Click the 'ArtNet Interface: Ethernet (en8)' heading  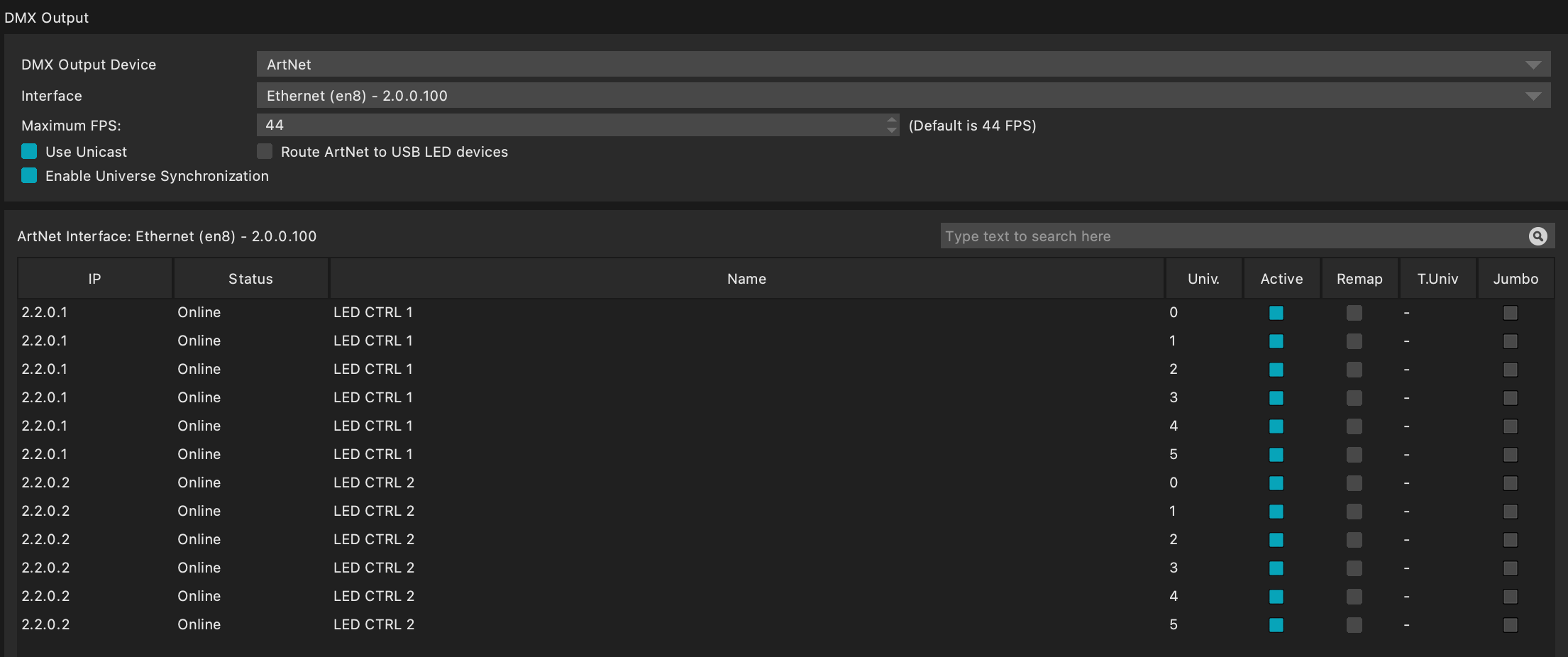pyautogui.click(x=167, y=236)
